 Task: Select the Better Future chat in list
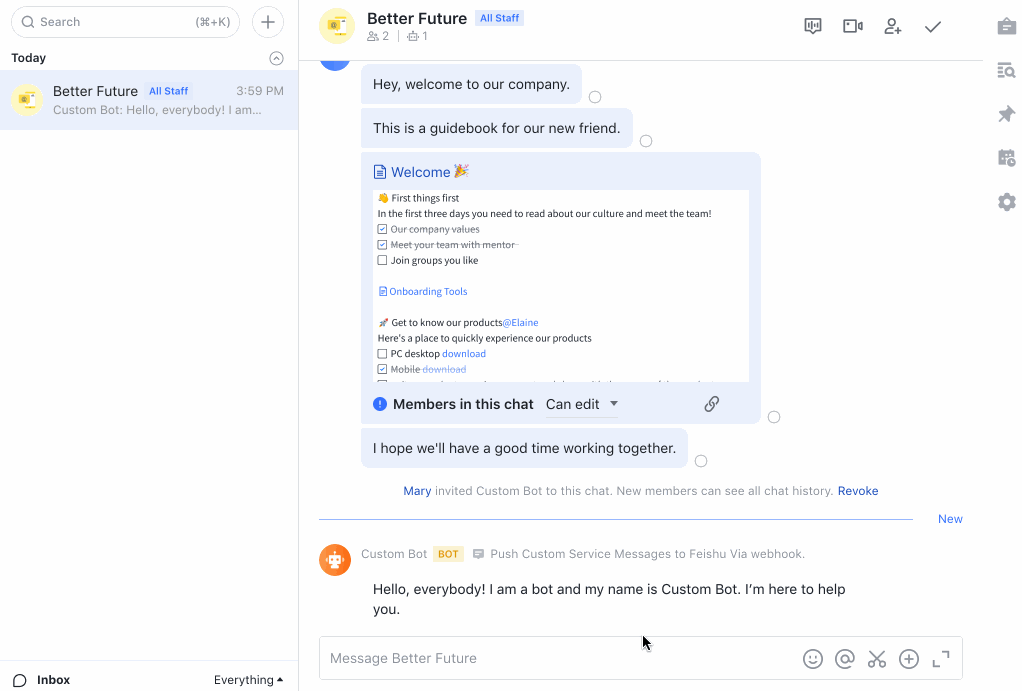[149, 100]
